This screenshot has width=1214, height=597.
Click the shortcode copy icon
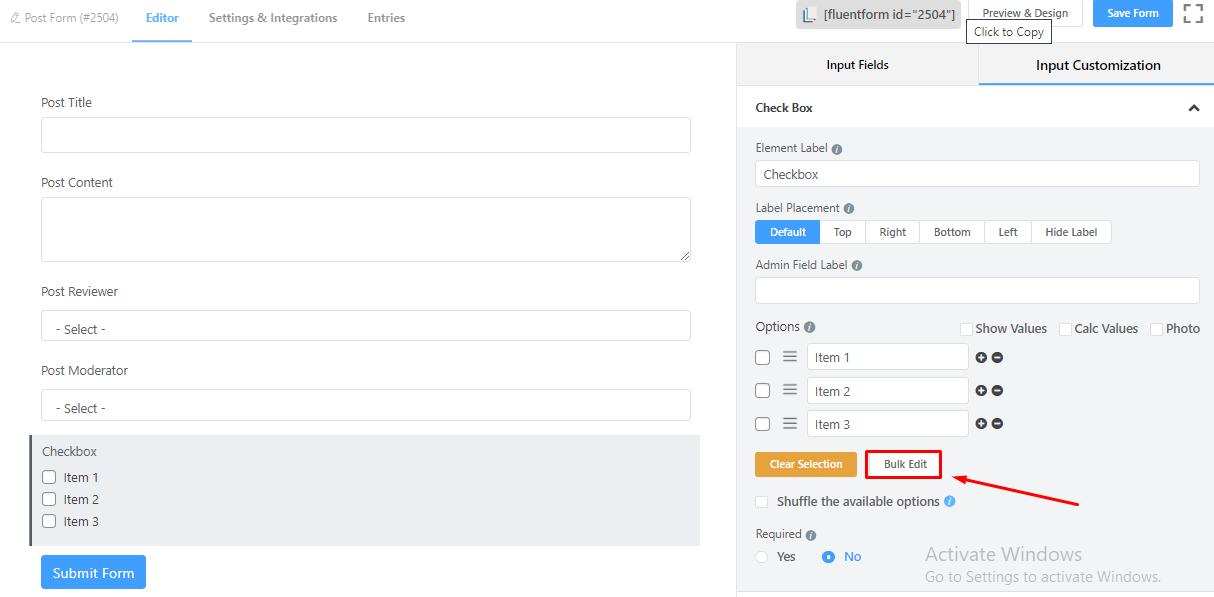point(810,14)
